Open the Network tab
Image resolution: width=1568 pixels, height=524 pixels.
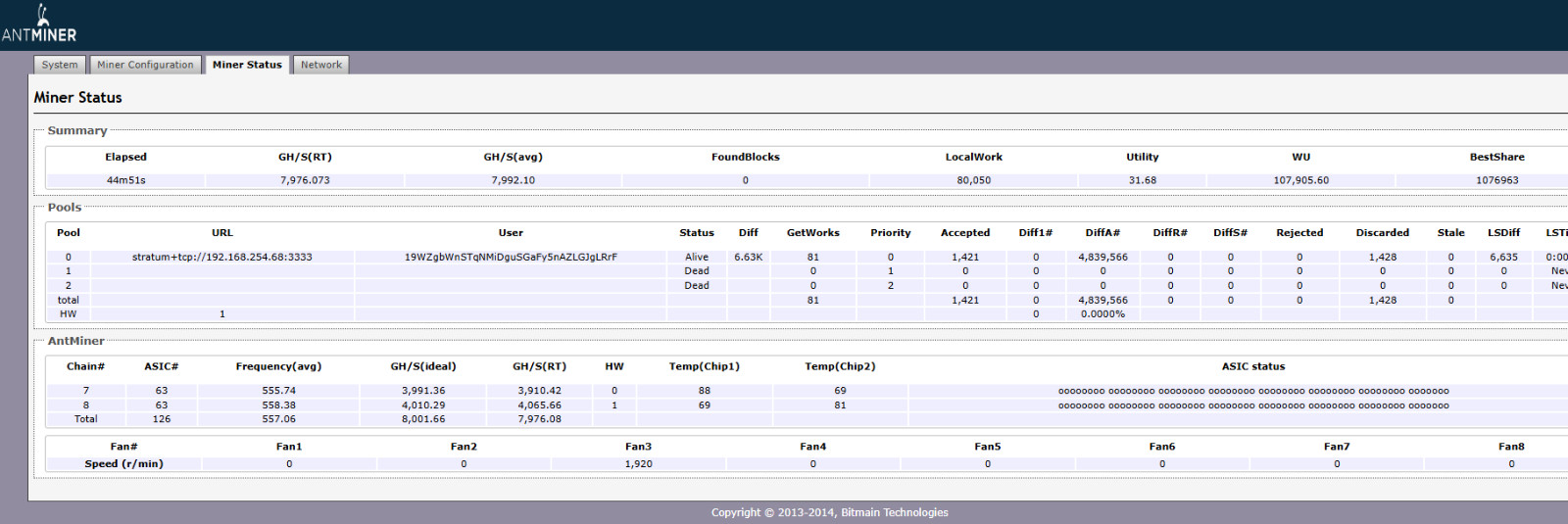coord(321,65)
